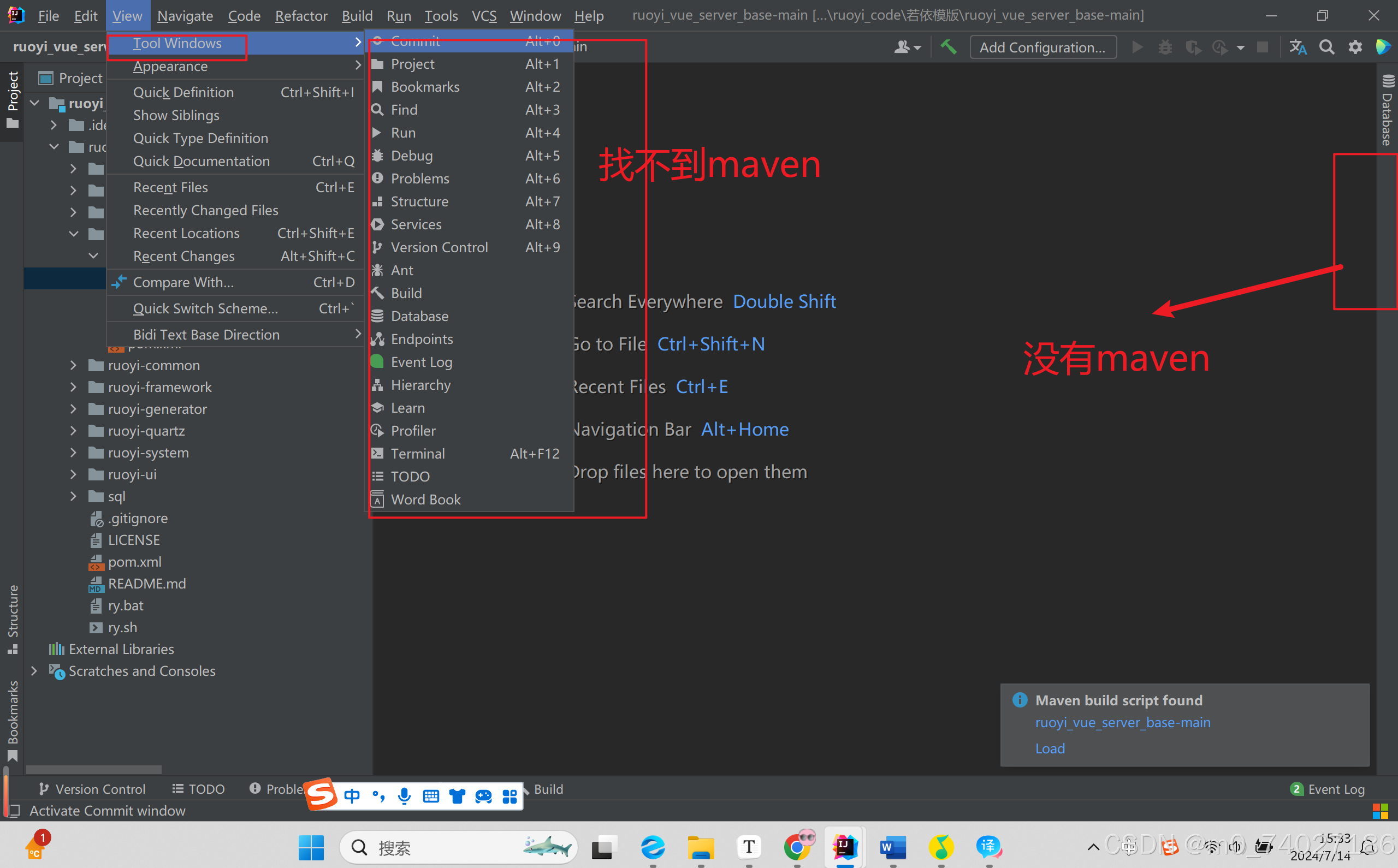The width and height of the screenshot is (1398, 868).
Task: Click the project tree horizontal scrollbar
Action: (93, 769)
